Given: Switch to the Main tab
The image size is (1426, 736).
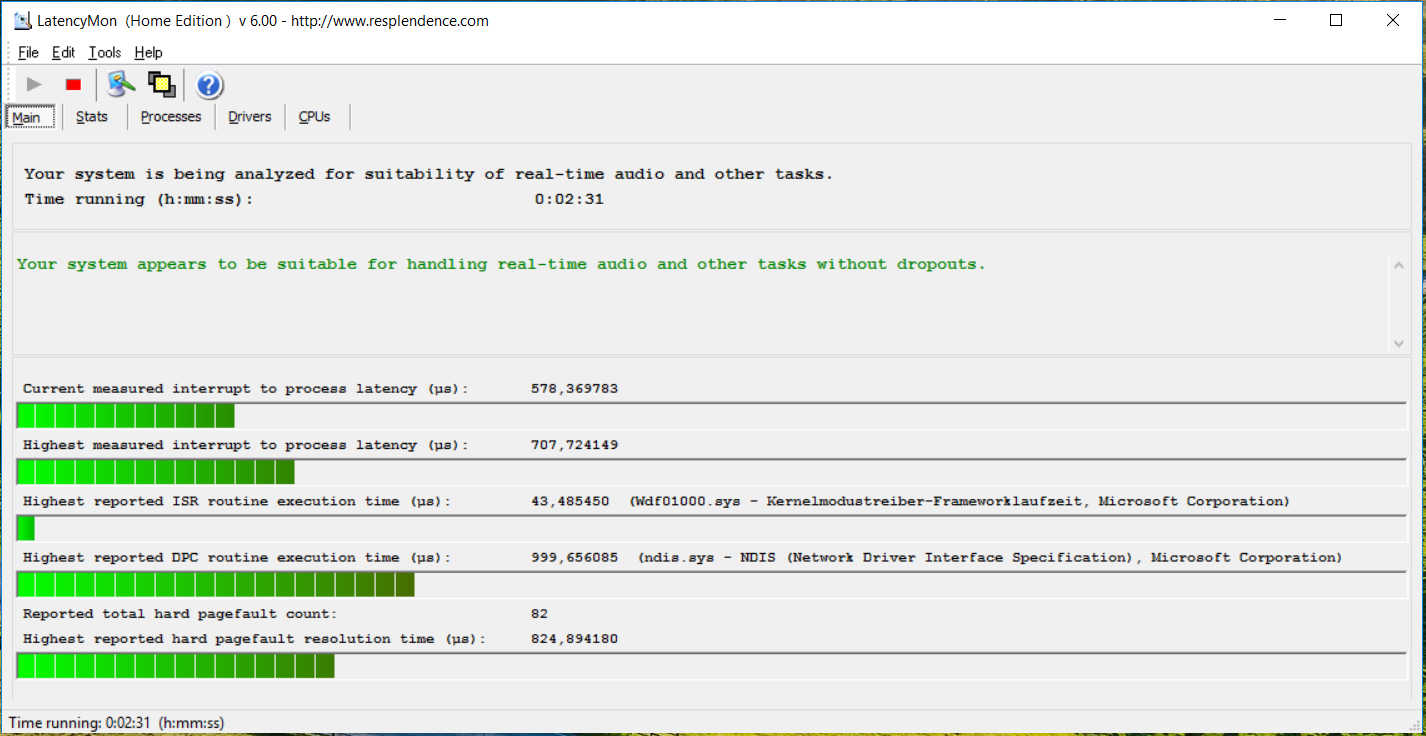Looking at the screenshot, I should click(27, 118).
